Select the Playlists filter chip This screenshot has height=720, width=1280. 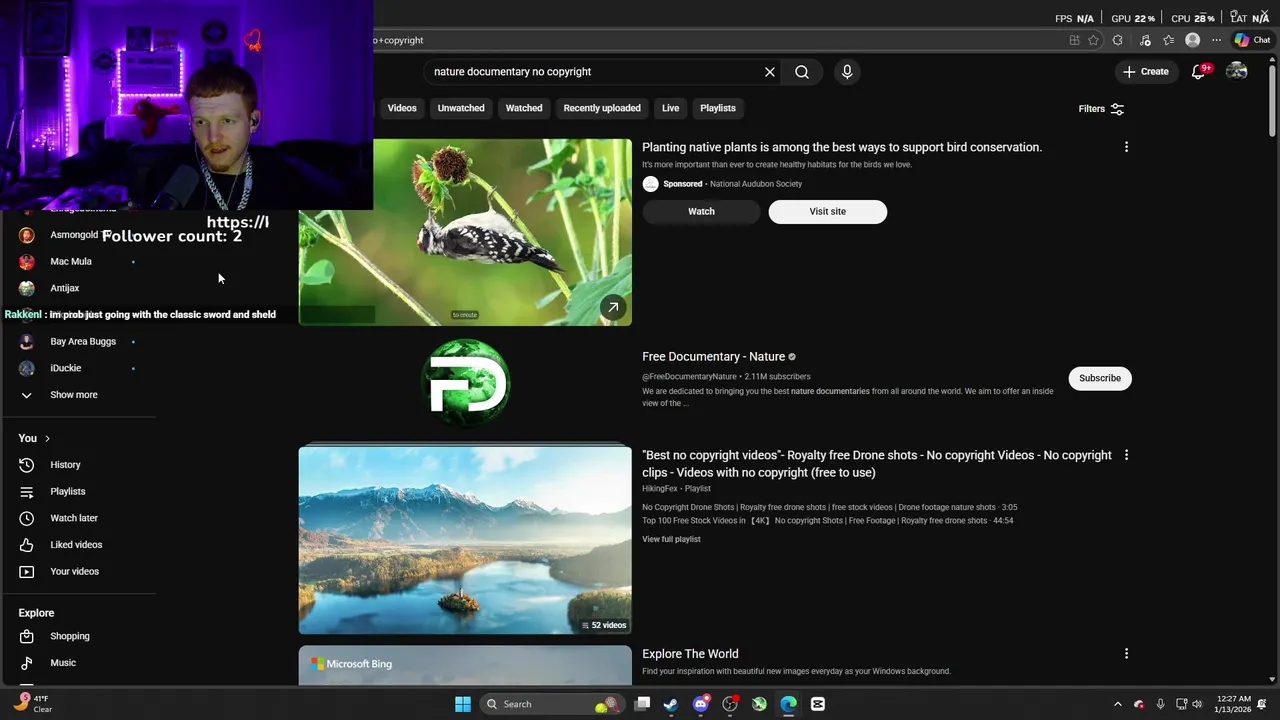(x=718, y=108)
